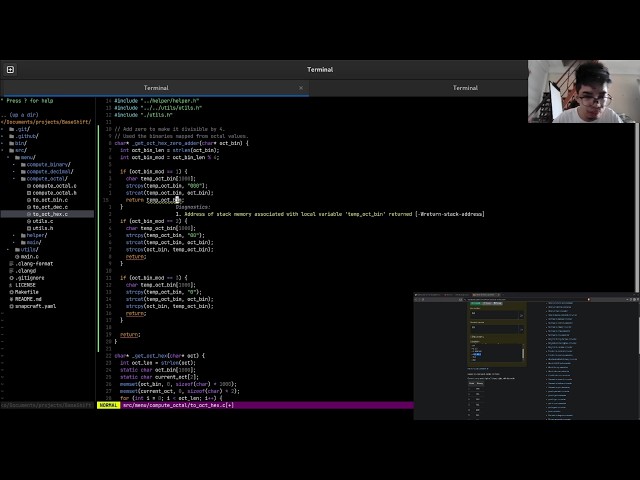This screenshot has width=640, height=480.
Task: Open the .github folder icon
Action: (x=12, y=136)
